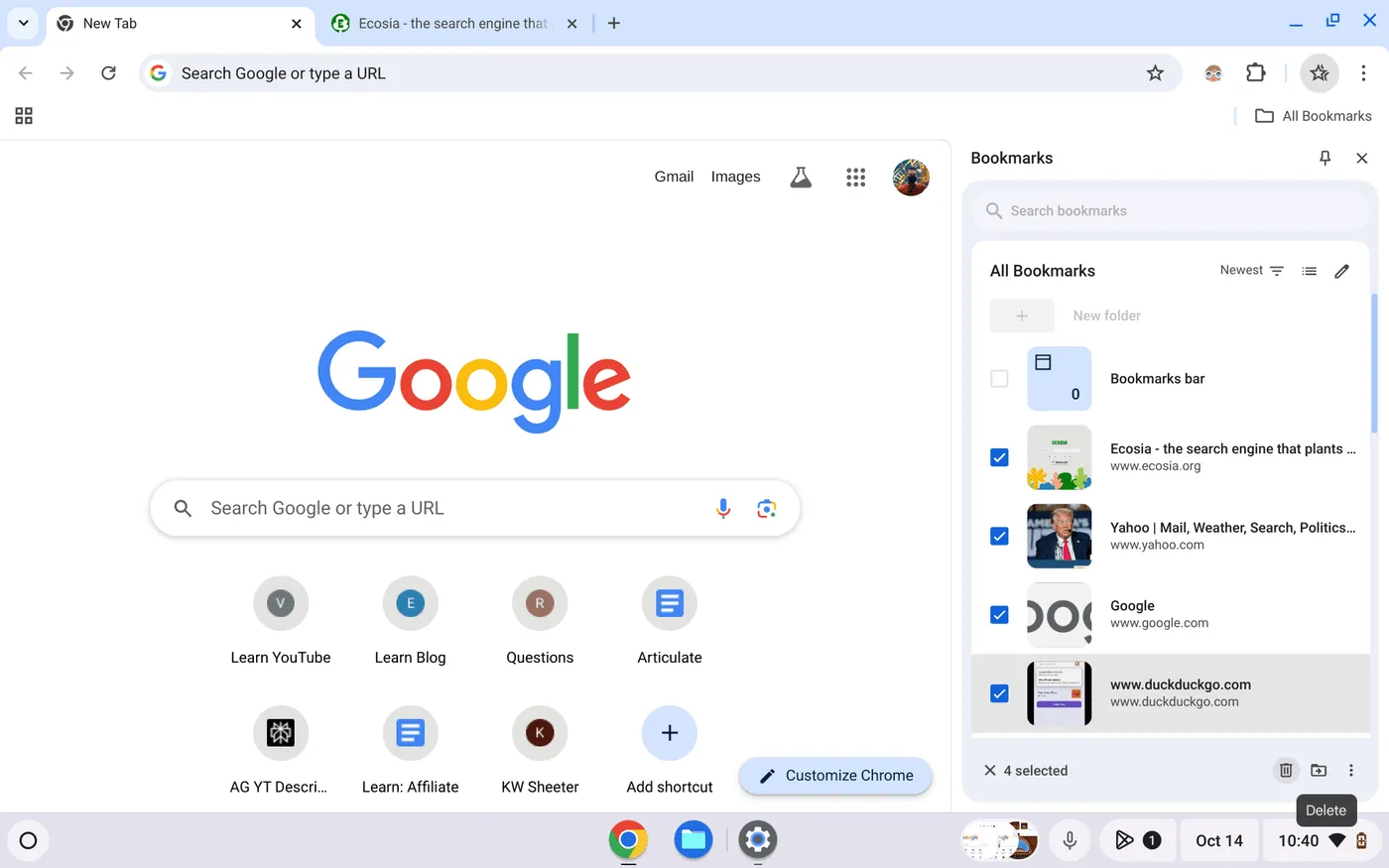Screen dimensions: 1389x868
Task: Pin the Bookmarks side panel
Action: point(1325,158)
